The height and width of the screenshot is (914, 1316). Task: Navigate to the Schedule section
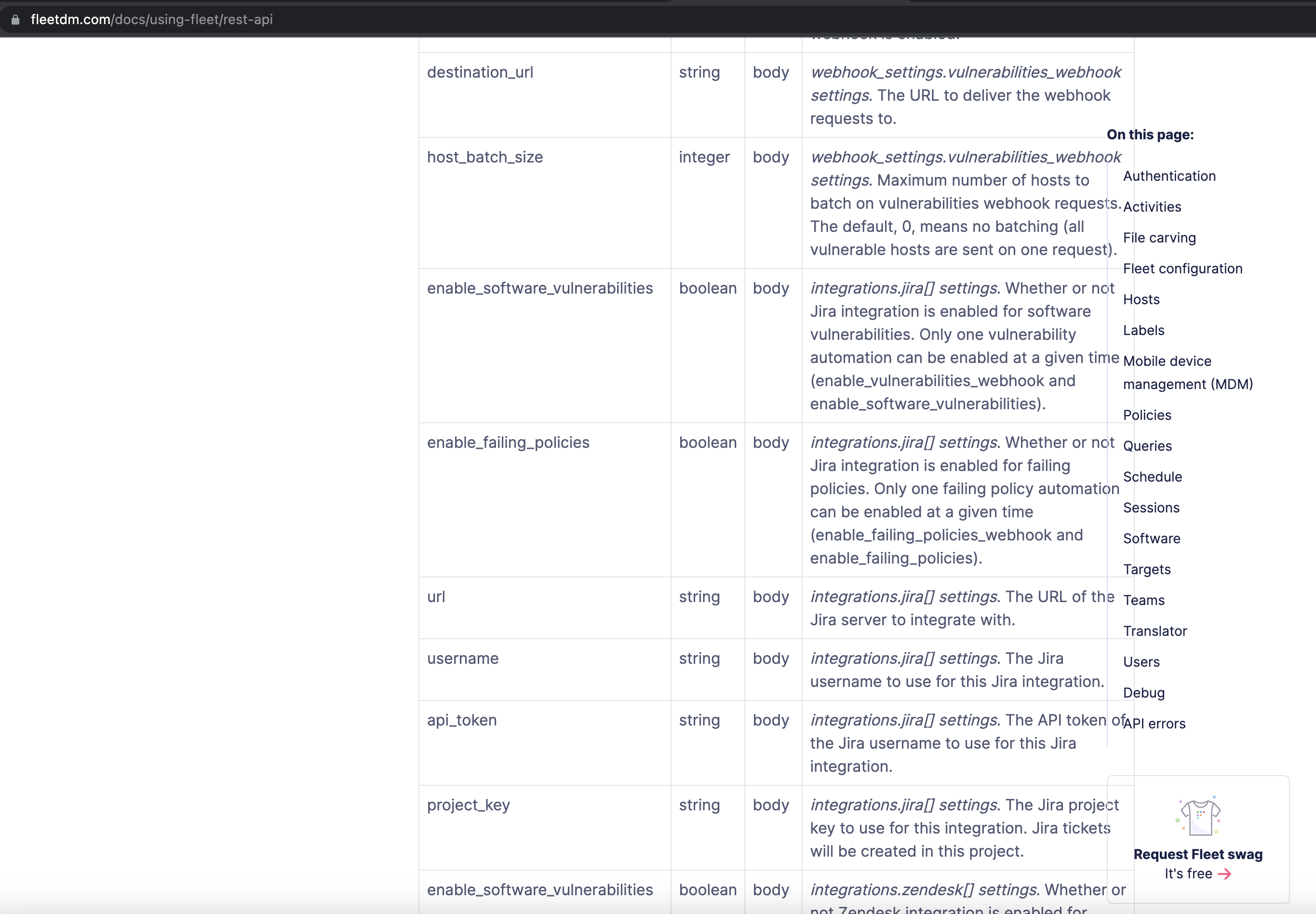[x=1152, y=476]
